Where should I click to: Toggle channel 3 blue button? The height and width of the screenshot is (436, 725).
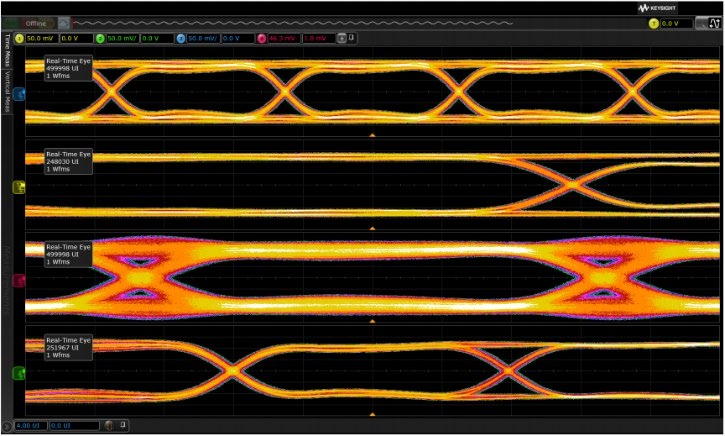181,38
